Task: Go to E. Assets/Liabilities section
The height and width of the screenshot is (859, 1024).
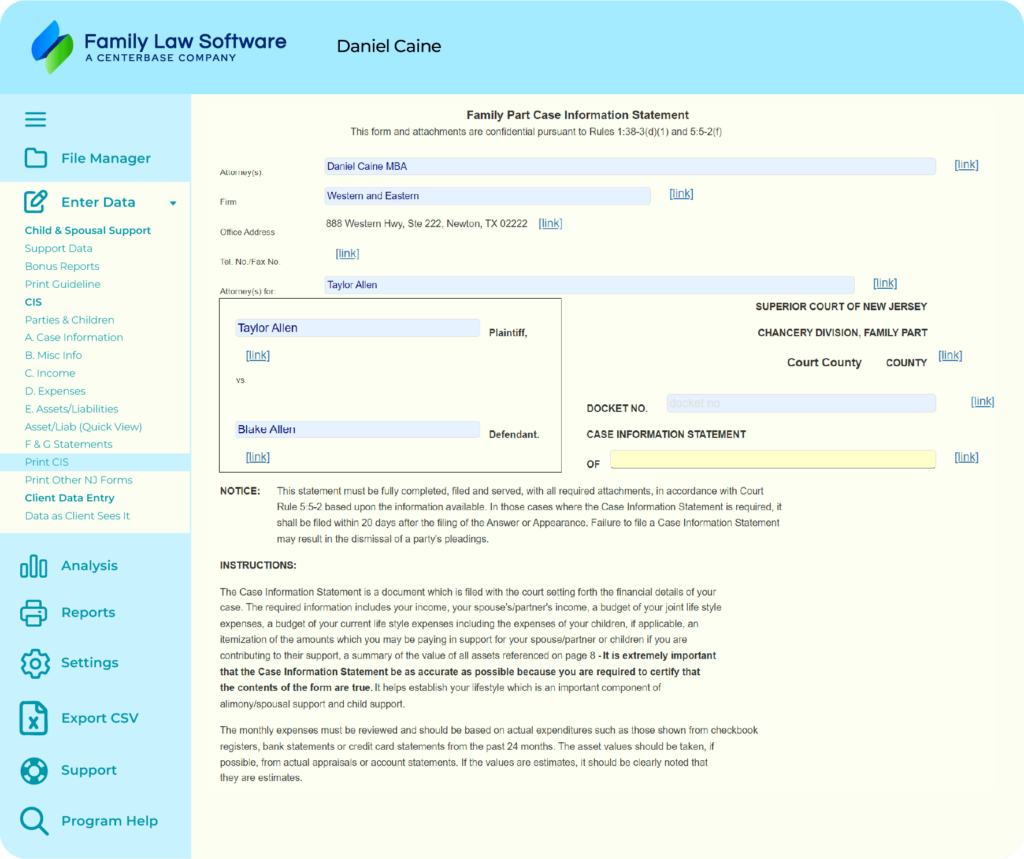Action: 71,409
